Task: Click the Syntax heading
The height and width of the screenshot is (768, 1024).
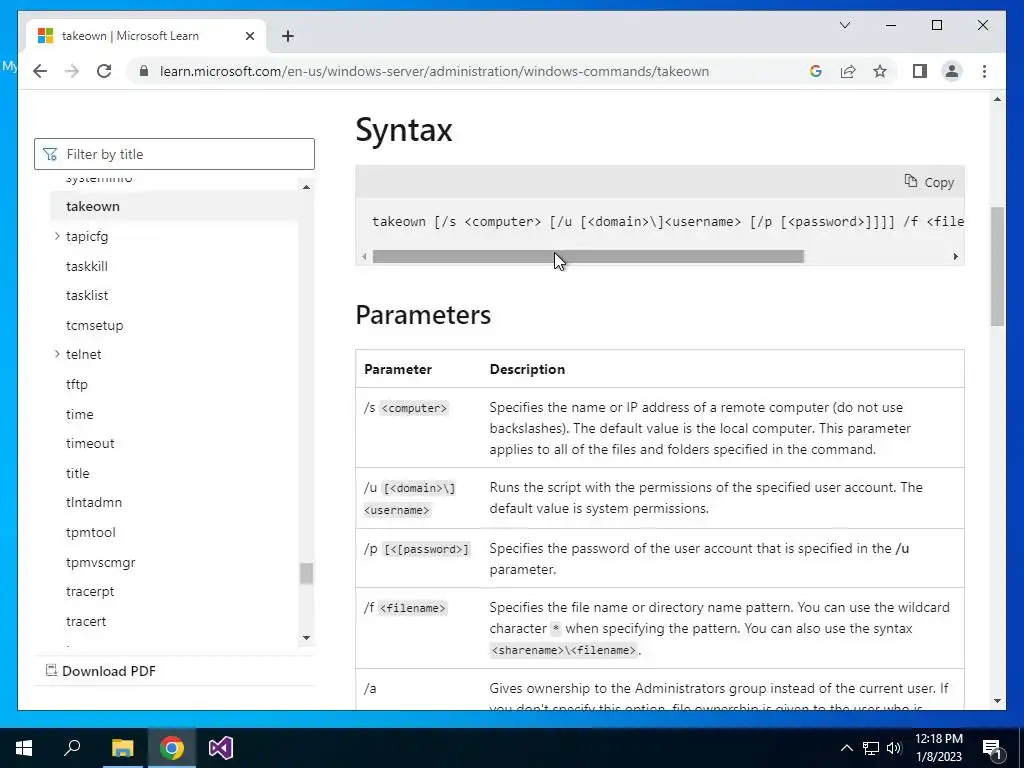Action: [x=404, y=129]
